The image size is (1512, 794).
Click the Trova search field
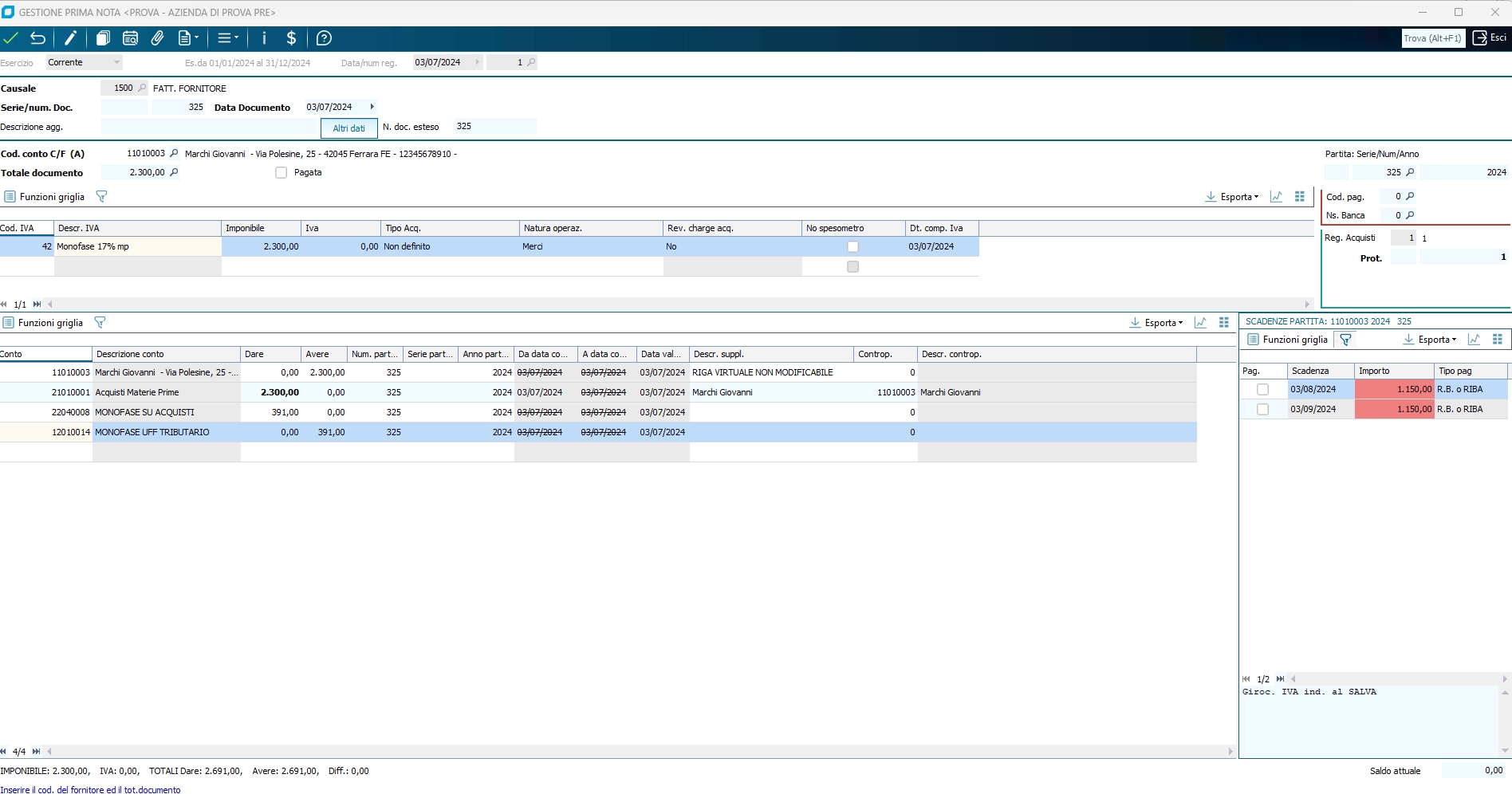tap(1433, 38)
